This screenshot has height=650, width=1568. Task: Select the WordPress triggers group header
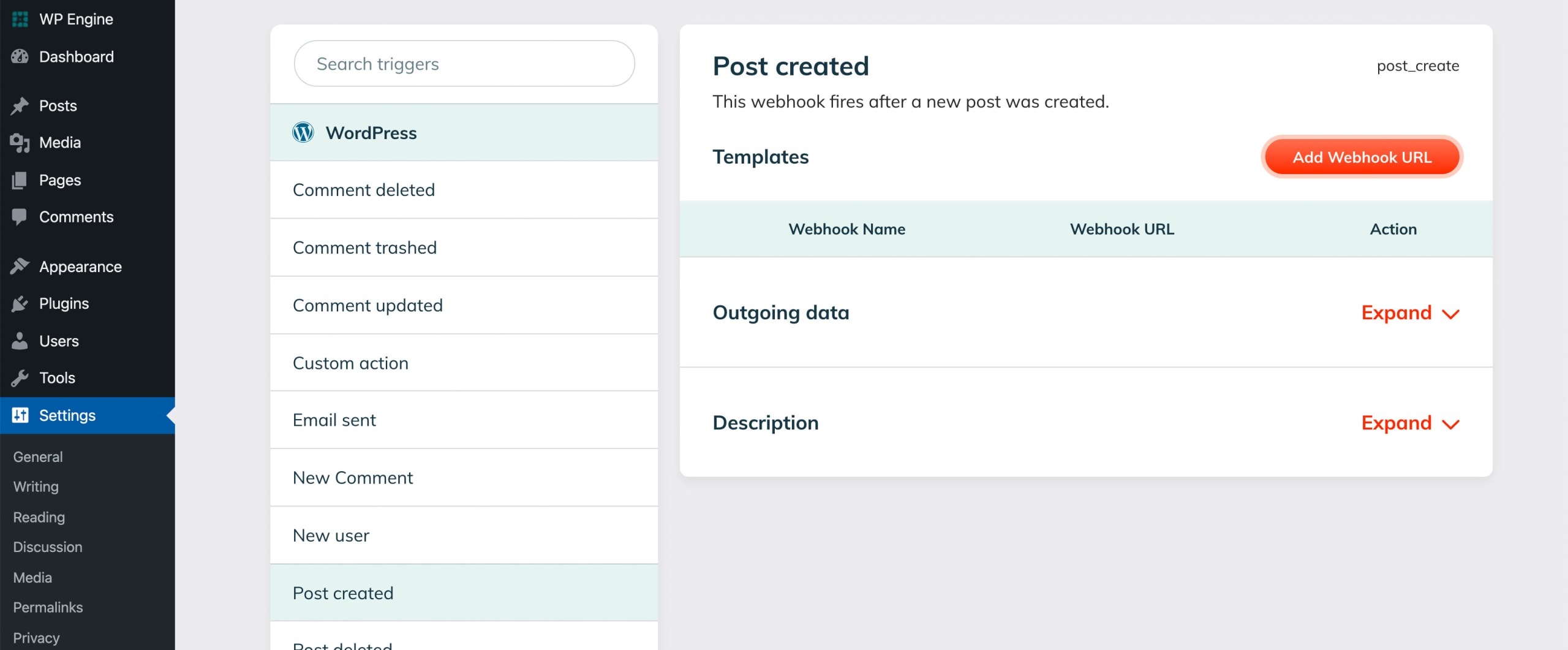(x=464, y=132)
